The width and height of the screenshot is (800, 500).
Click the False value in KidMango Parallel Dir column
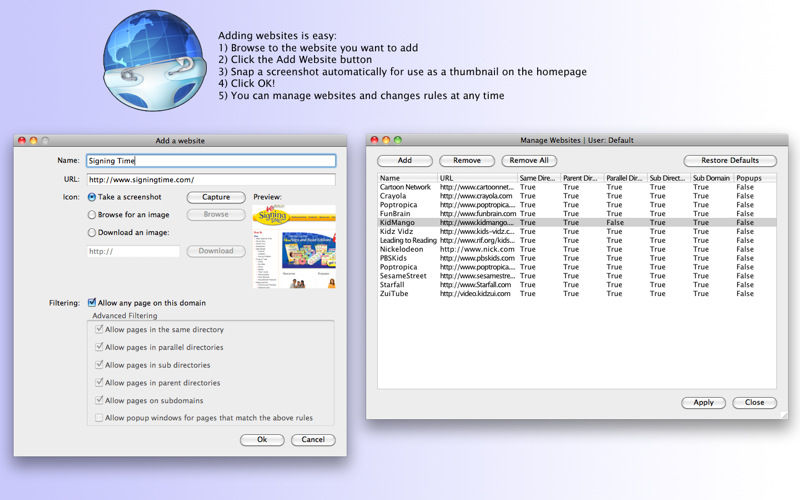(x=615, y=222)
